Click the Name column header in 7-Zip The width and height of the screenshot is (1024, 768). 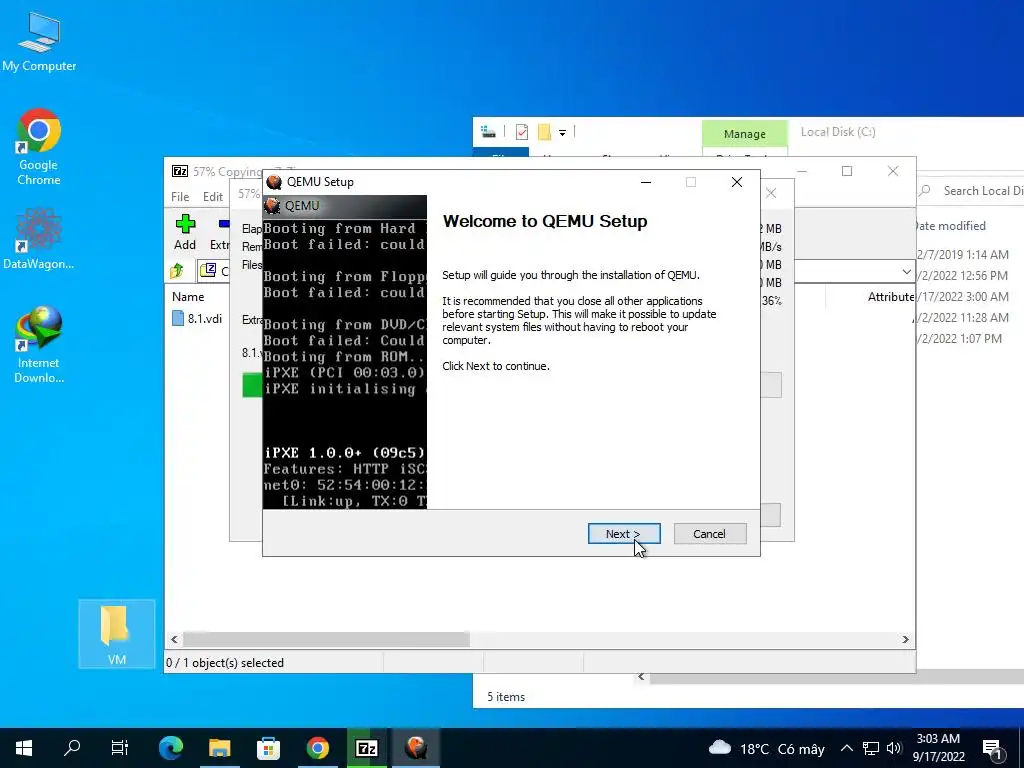(x=188, y=296)
